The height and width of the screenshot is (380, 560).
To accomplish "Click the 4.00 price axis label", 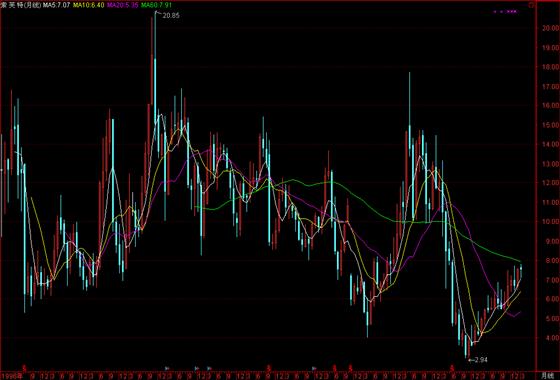I will click(551, 338).
